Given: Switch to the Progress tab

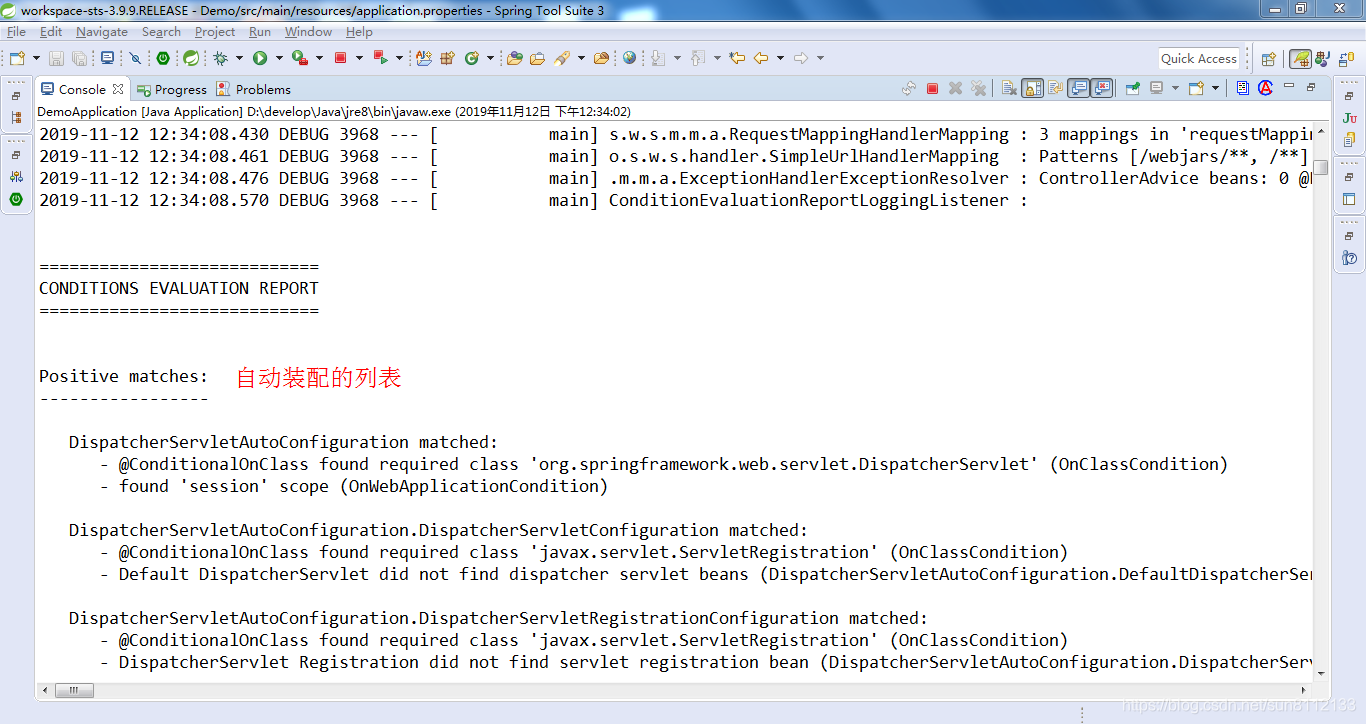Looking at the screenshot, I should coord(171,89).
